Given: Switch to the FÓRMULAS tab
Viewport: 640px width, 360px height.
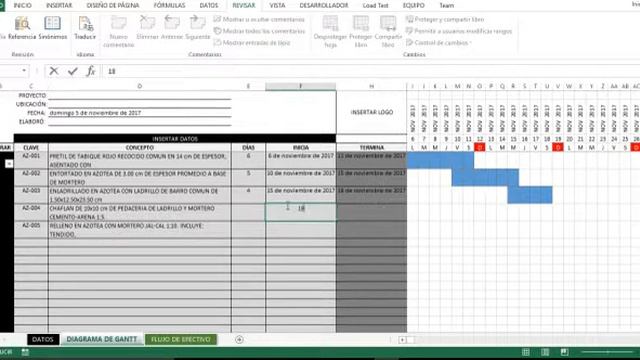Looking at the screenshot, I should pyautogui.click(x=169, y=5).
